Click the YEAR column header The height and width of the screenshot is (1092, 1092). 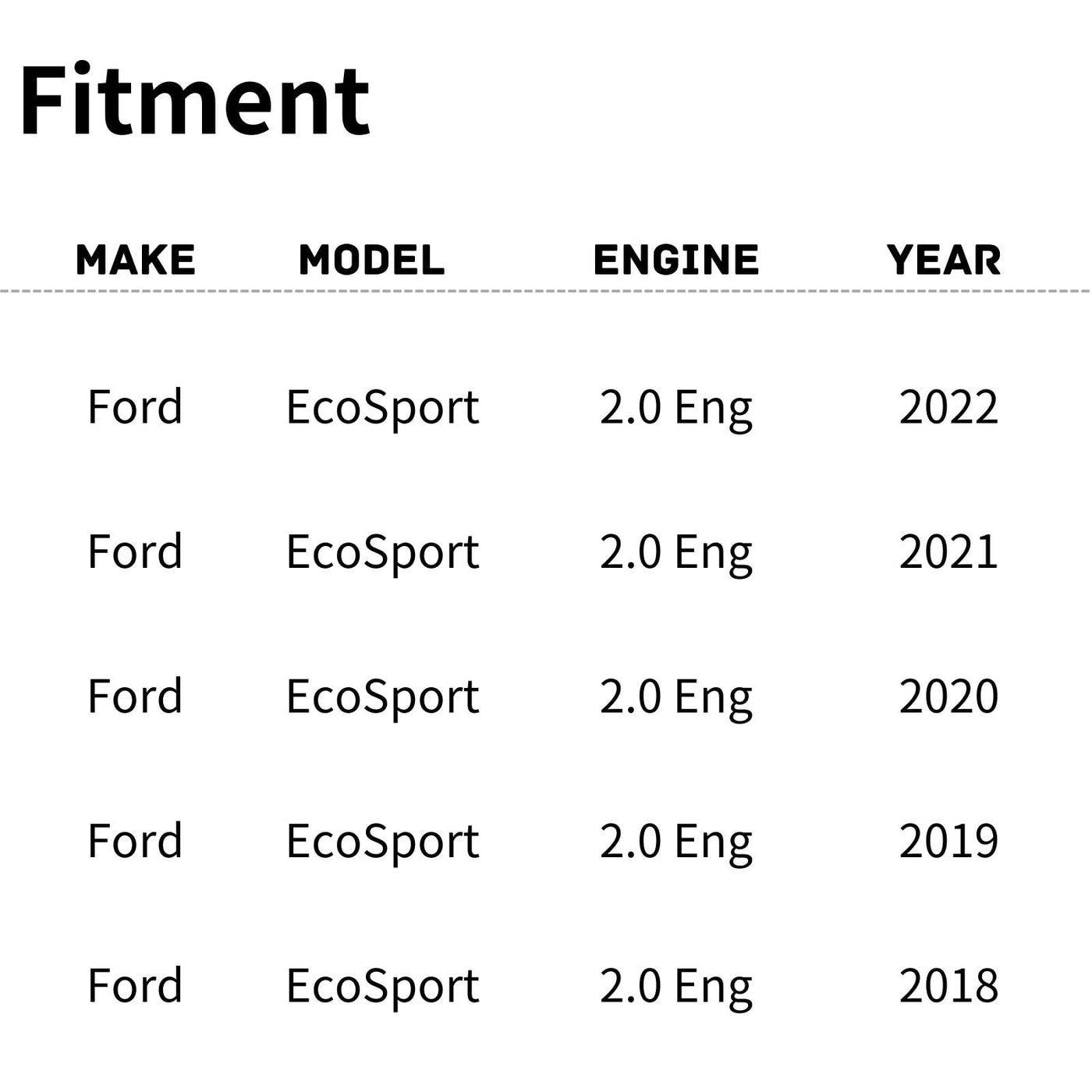(x=944, y=260)
